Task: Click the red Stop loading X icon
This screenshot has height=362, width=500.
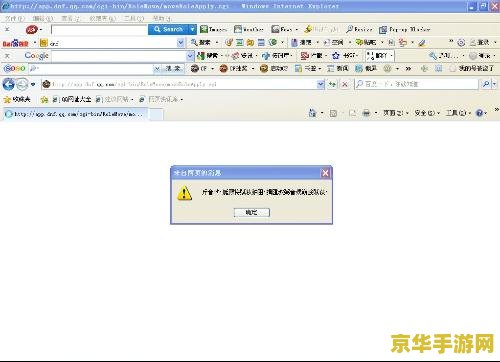Action: pyautogui.click(x=345, y=84)
